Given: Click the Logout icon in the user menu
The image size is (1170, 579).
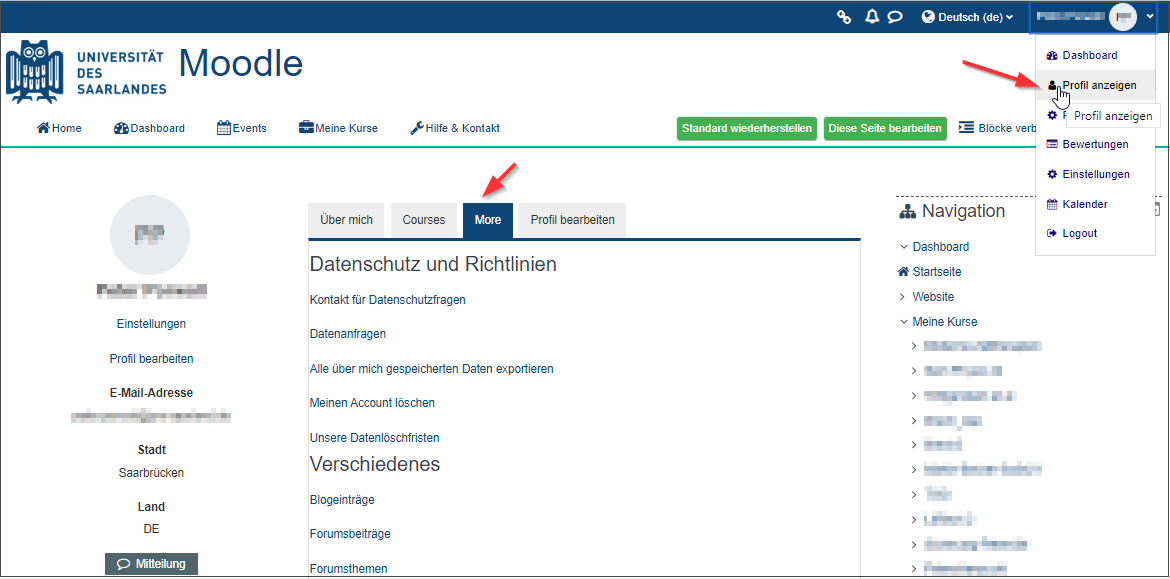Looking at the screenshot, I should pyautogui.click(x=1050, y=233).
